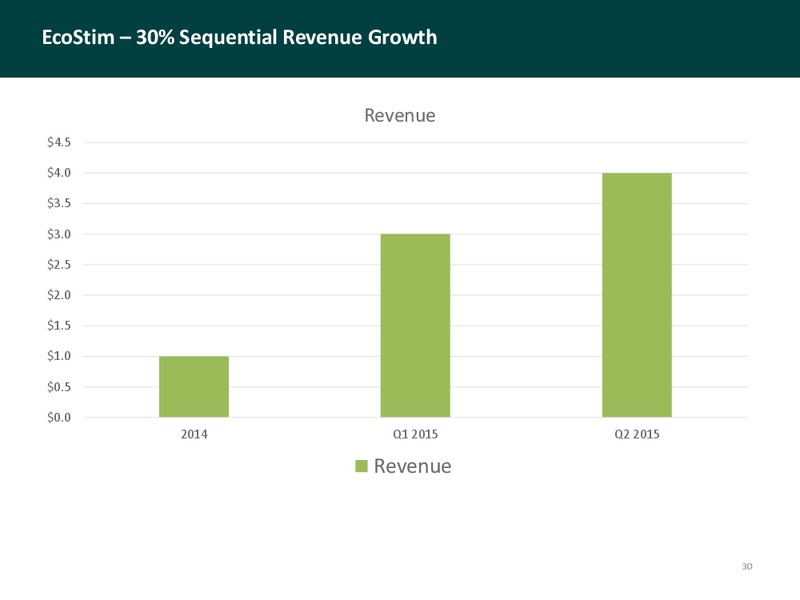Click the "$3.0" y-axis value
The width and height of the screenshot is (800, 600).
[x=59, y=234]
